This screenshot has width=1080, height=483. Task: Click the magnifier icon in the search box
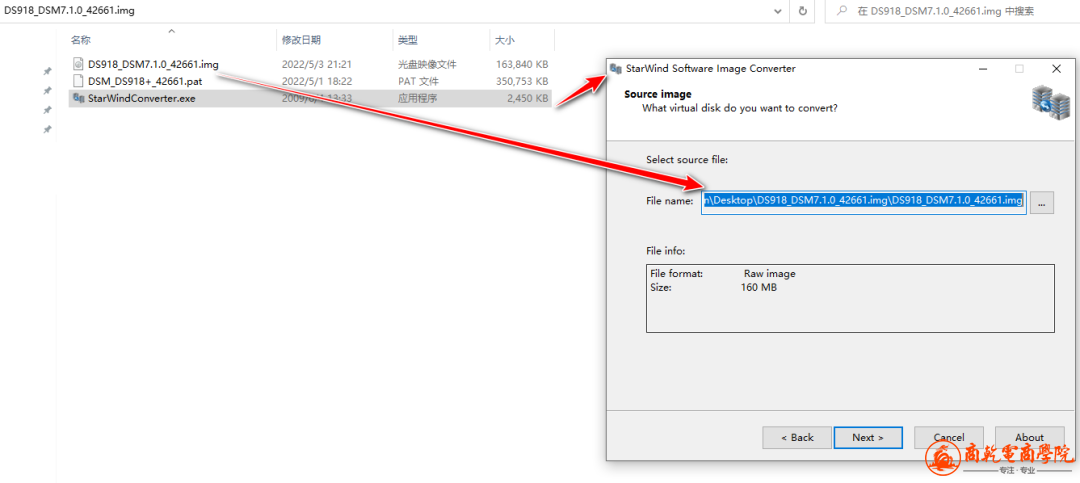(x=841, y=11)
